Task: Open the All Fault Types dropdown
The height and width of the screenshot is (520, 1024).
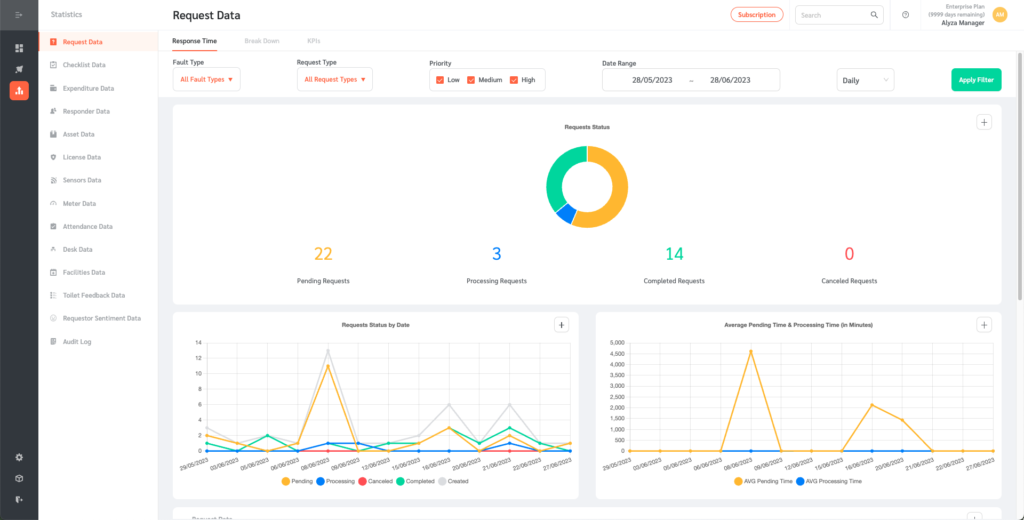Action: (206, 79)
